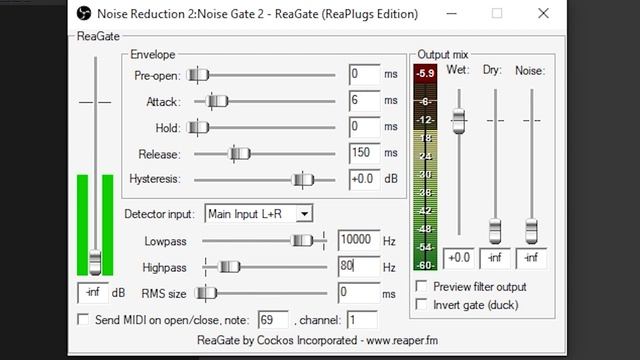Focus the RMS size ms field
The height and width of the screenshot is (360, 640).
pos(359,293)
